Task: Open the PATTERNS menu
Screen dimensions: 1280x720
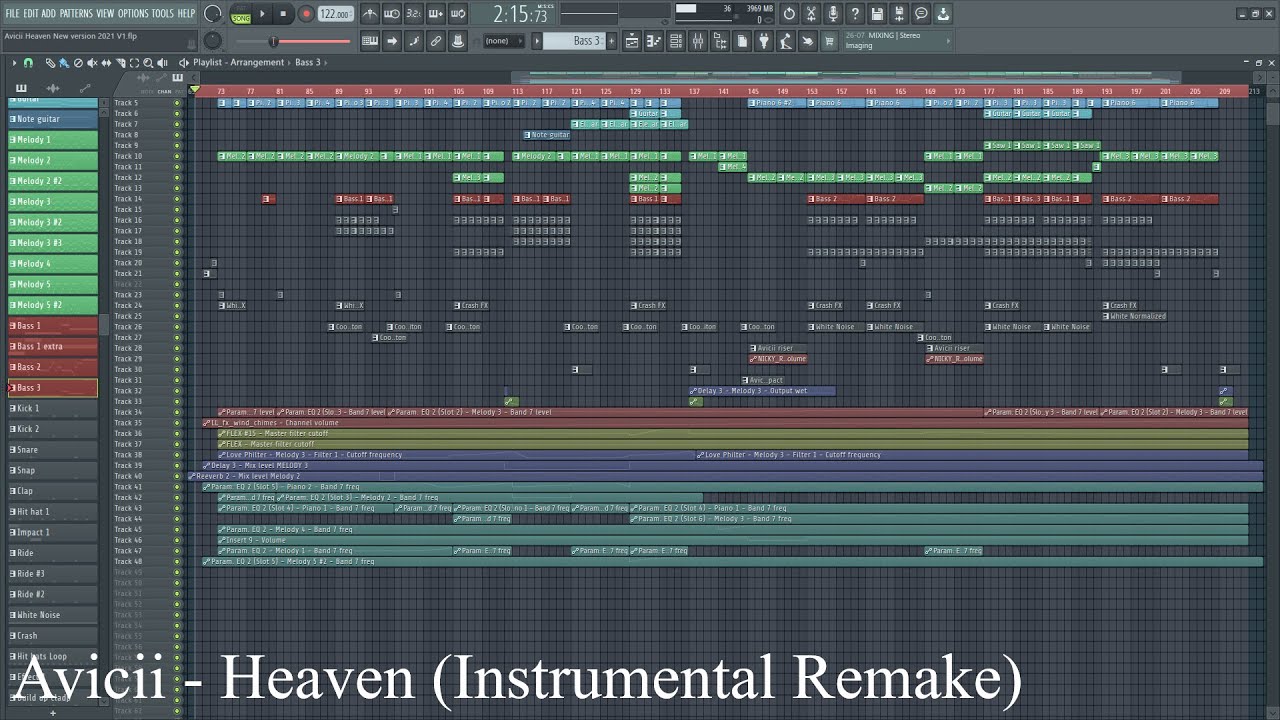Action: 76,14
